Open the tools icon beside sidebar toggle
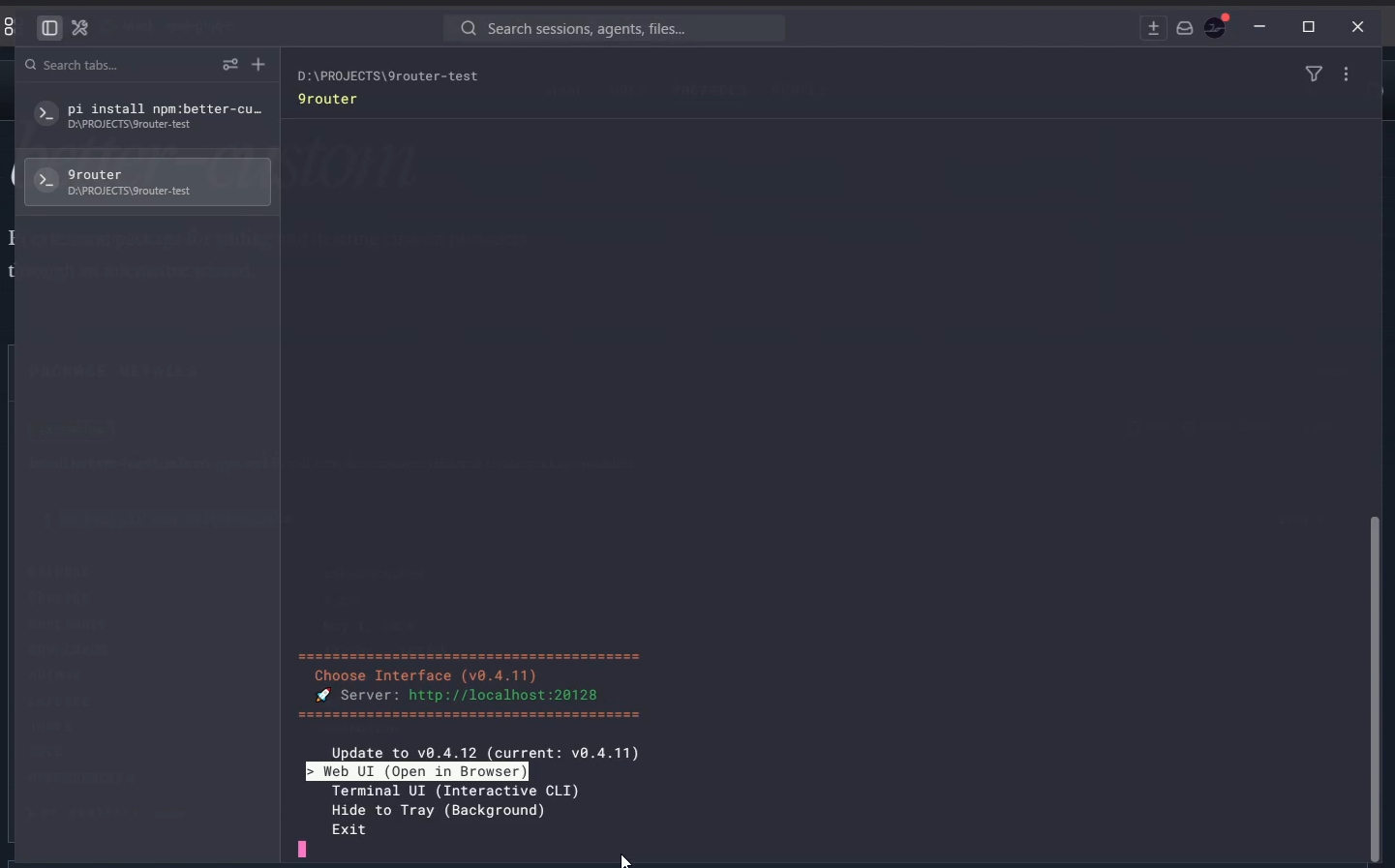The width and height of the screenshot is (1395, 868). tap(81, 29)
